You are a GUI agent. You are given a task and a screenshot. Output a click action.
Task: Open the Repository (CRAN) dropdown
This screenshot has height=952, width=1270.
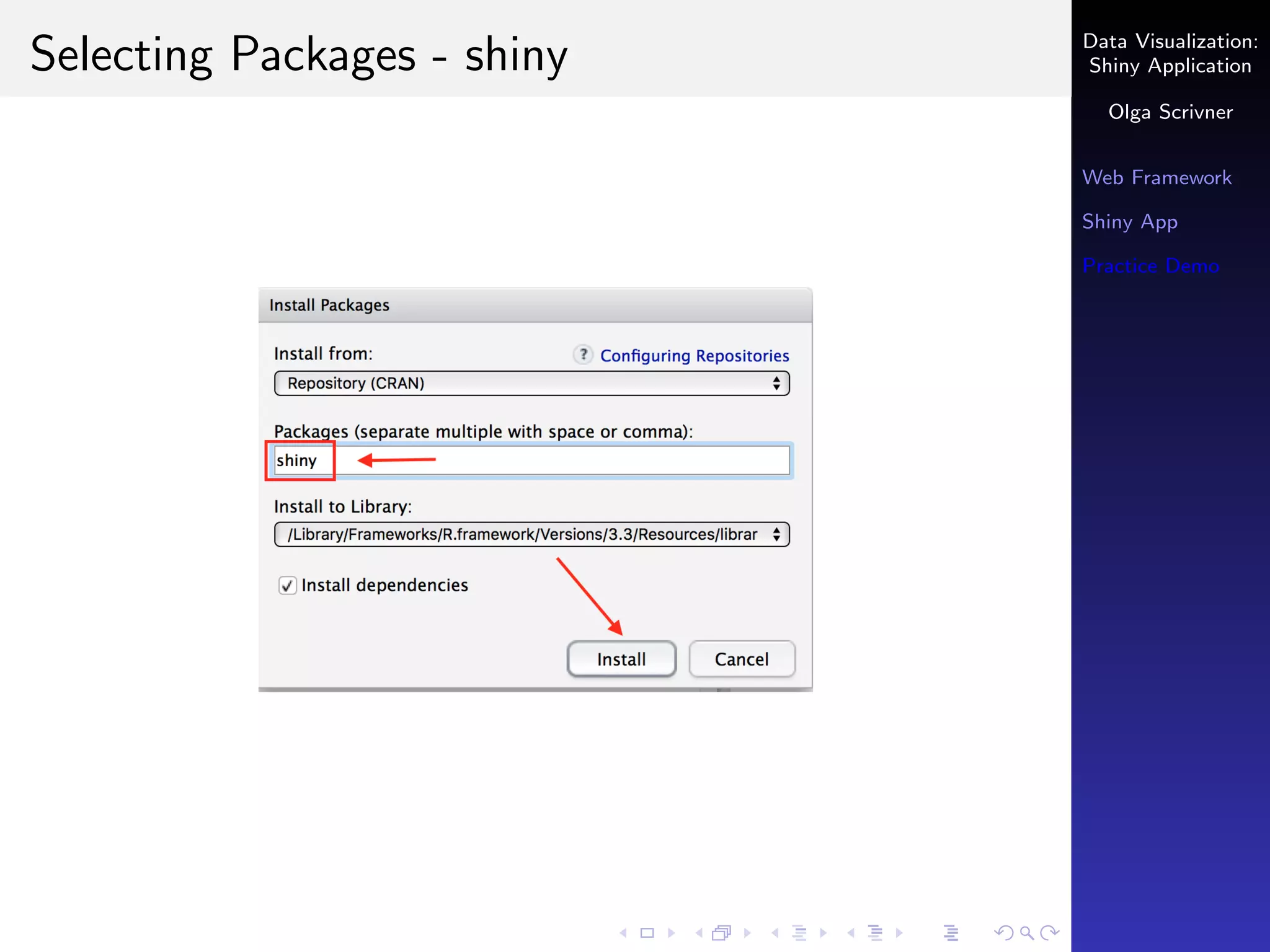(x=532, y=383)
